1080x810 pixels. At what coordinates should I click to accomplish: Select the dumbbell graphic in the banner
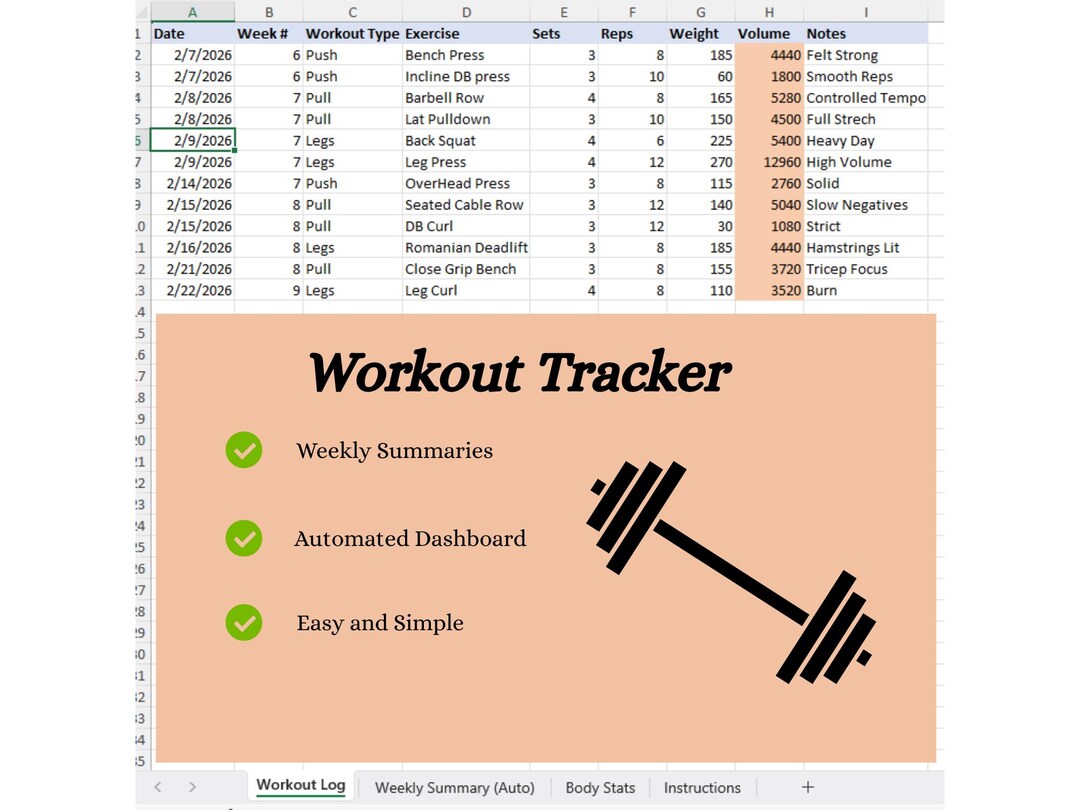[x=731, y=572]
